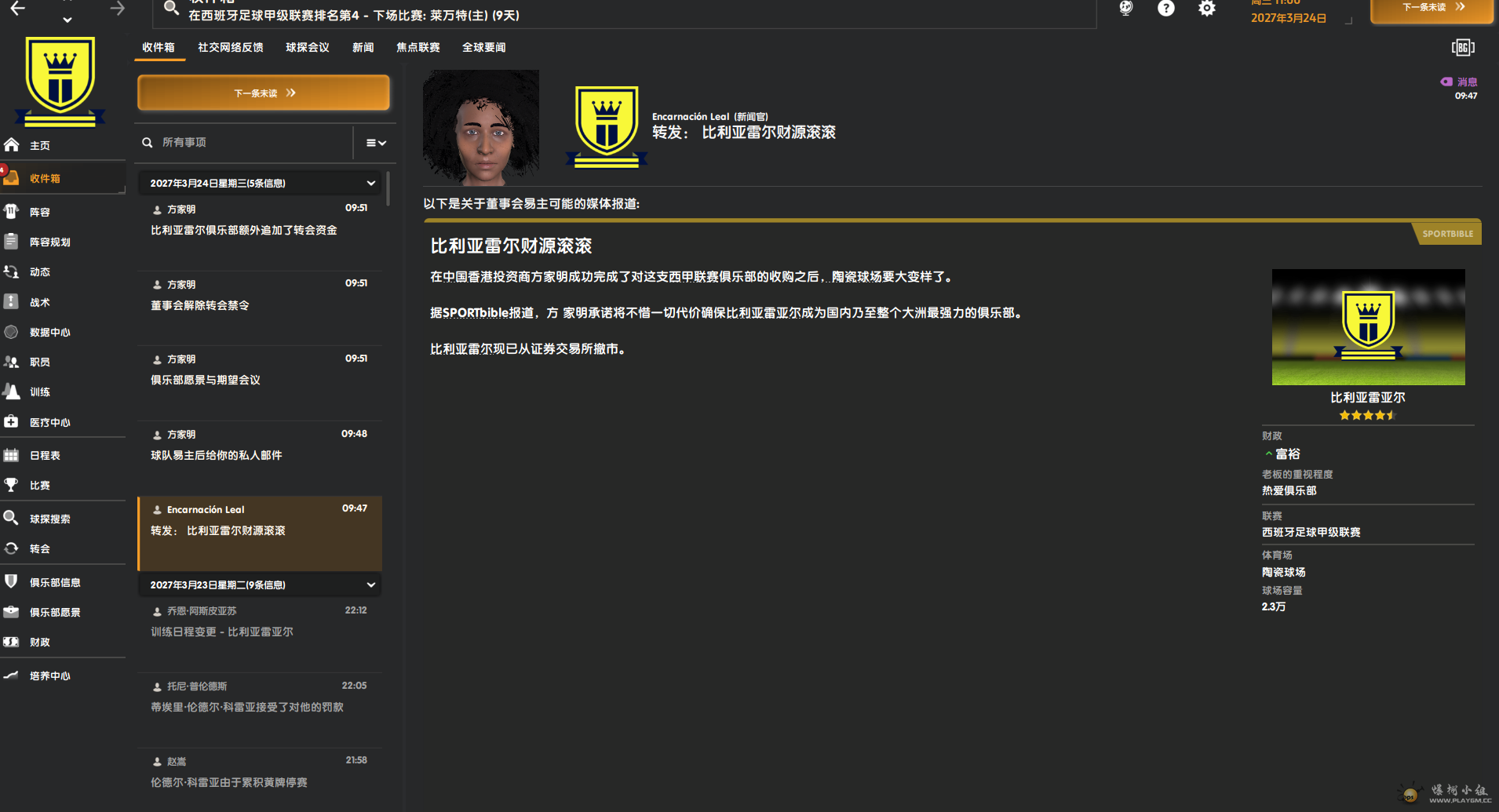The image size is (1499, 812).
Task: Click 比利亚雷亚尔 club thumbnail image
Action: pos(1368,327)
